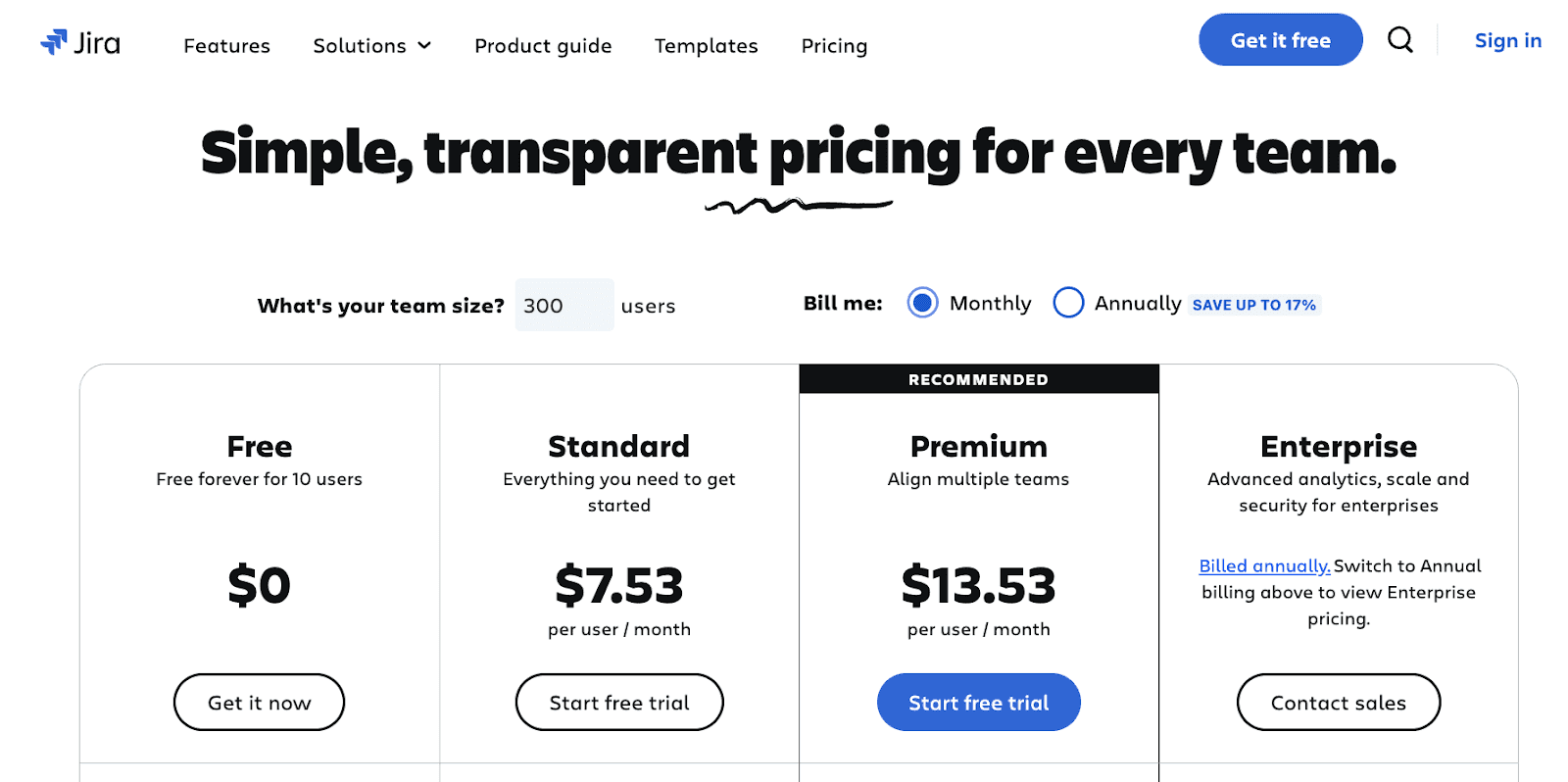This screenshot has height=782, width=1568.
Task: Open the search icon
Action: coord(1399,40)
